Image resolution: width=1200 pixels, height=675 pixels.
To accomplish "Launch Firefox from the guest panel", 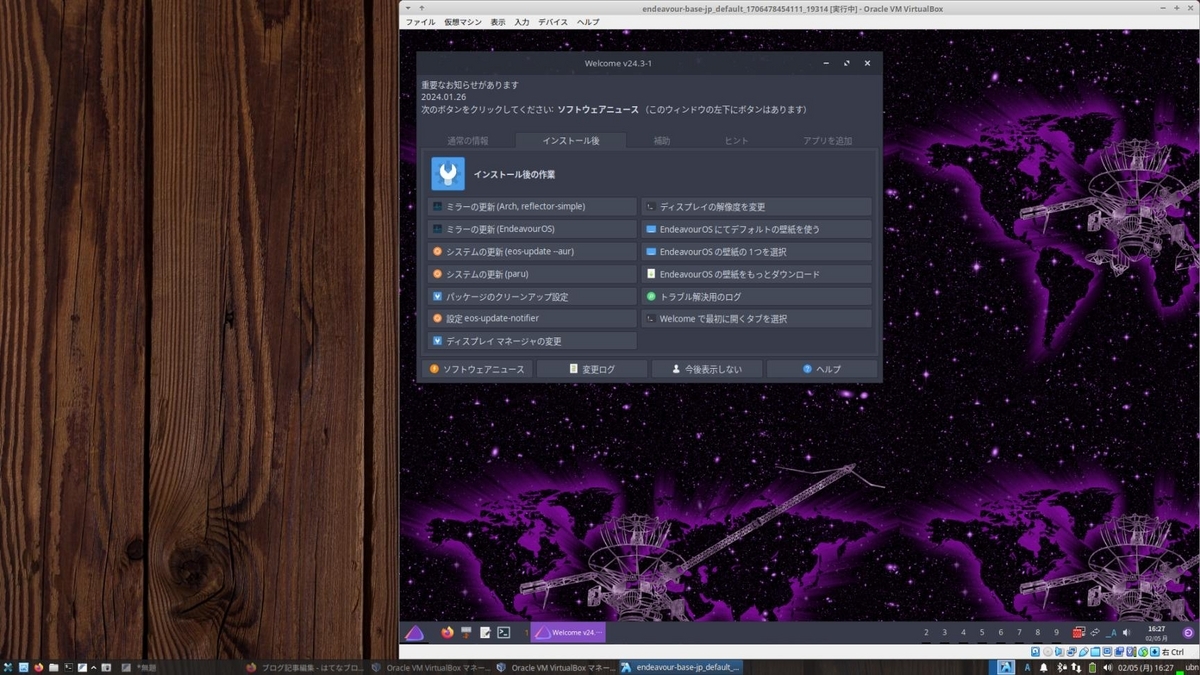I will point(447,632).
